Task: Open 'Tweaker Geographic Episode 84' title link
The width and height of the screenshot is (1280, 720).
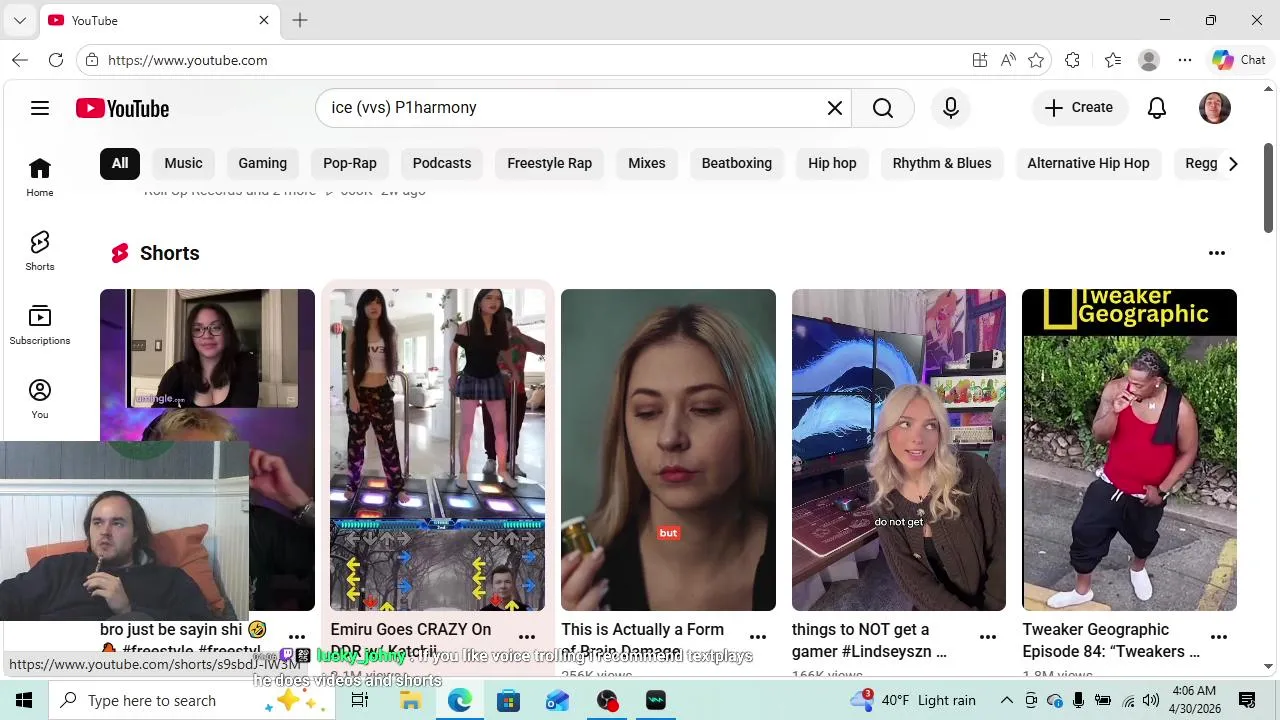Action: (x=1111, y=640)
